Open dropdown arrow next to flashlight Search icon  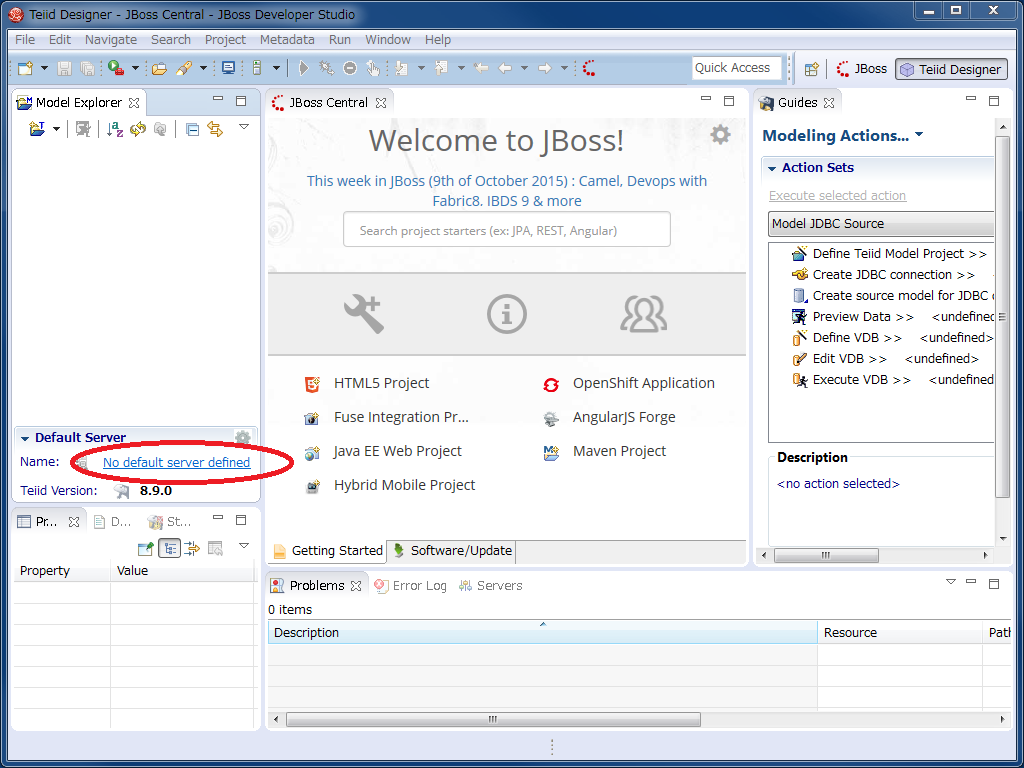pos(203,68)
